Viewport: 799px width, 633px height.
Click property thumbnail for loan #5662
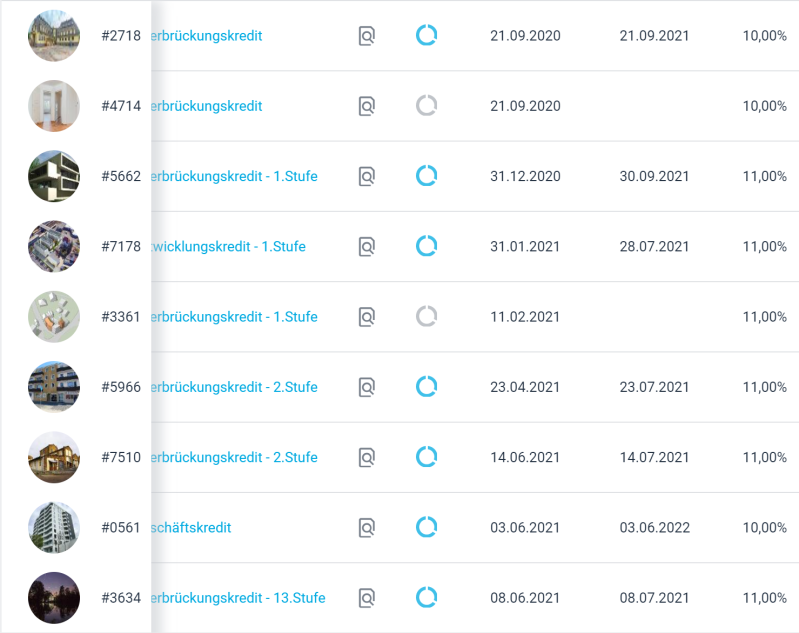tap(54, 176)
